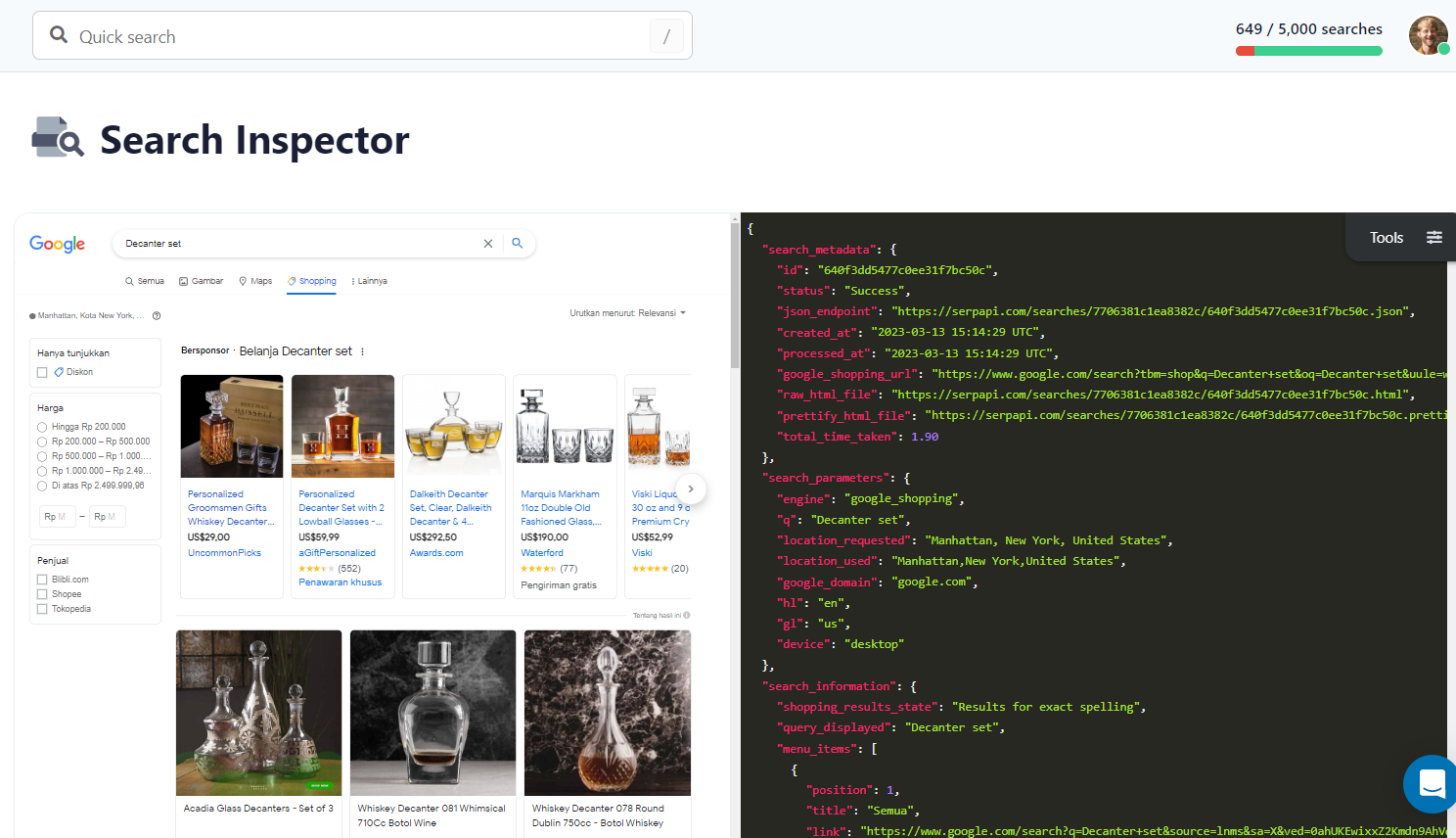Click the searches usage progress bar

coord(1308,50)
